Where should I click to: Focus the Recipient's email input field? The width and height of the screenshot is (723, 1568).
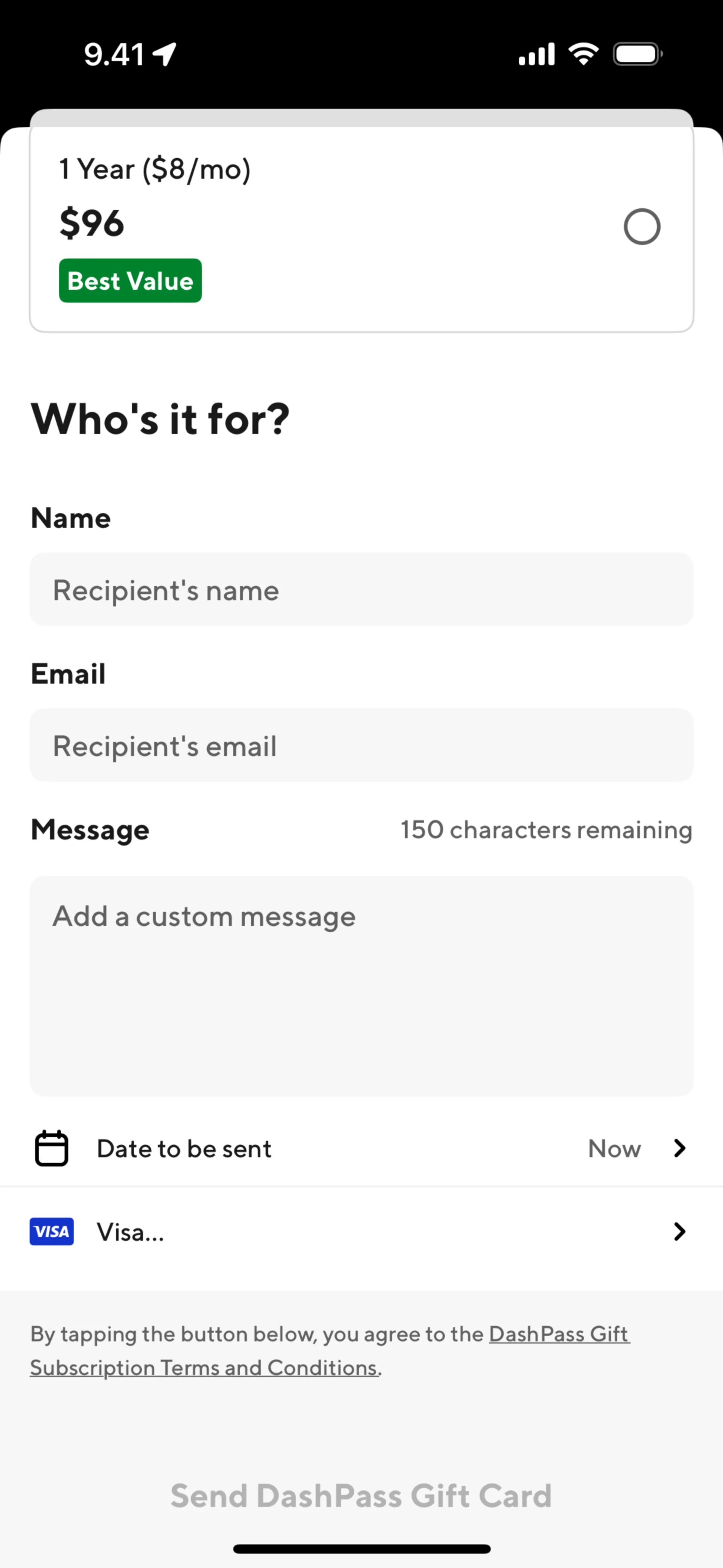361,745
